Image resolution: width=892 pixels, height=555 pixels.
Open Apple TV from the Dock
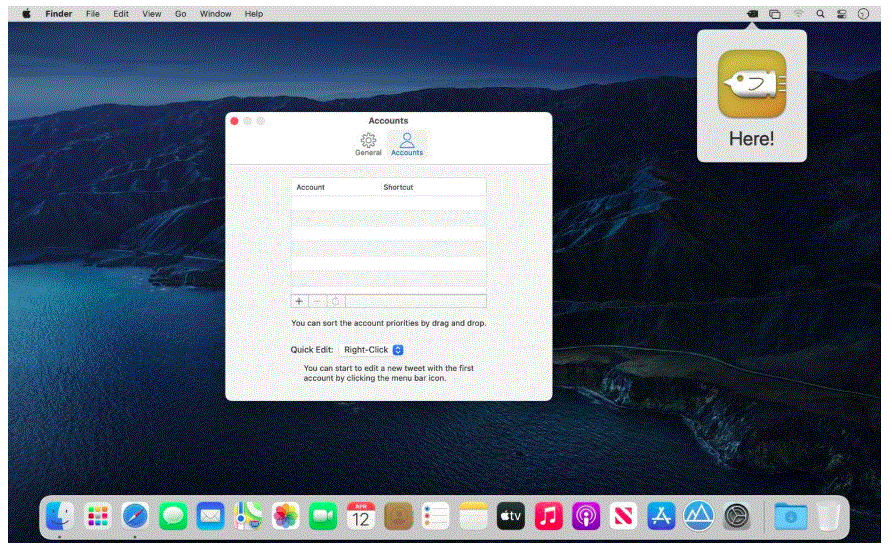(511, 517)
